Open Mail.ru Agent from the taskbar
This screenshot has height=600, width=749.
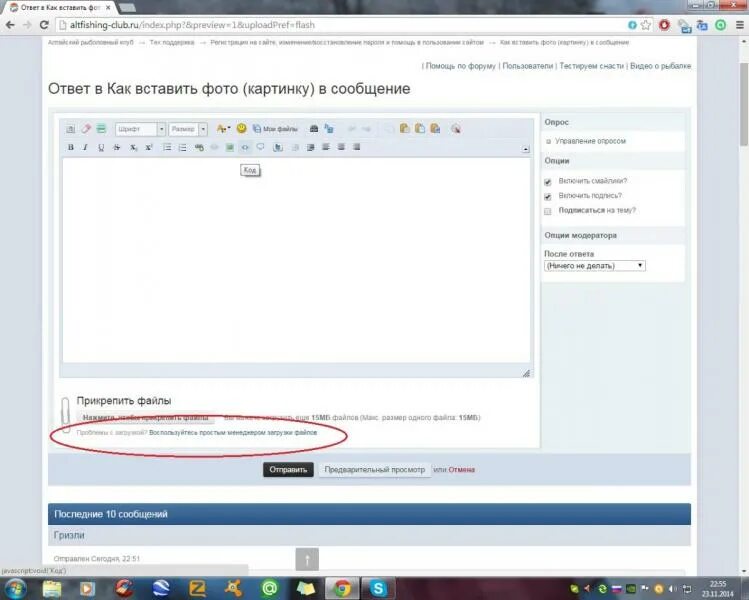[x=269, y=589]
